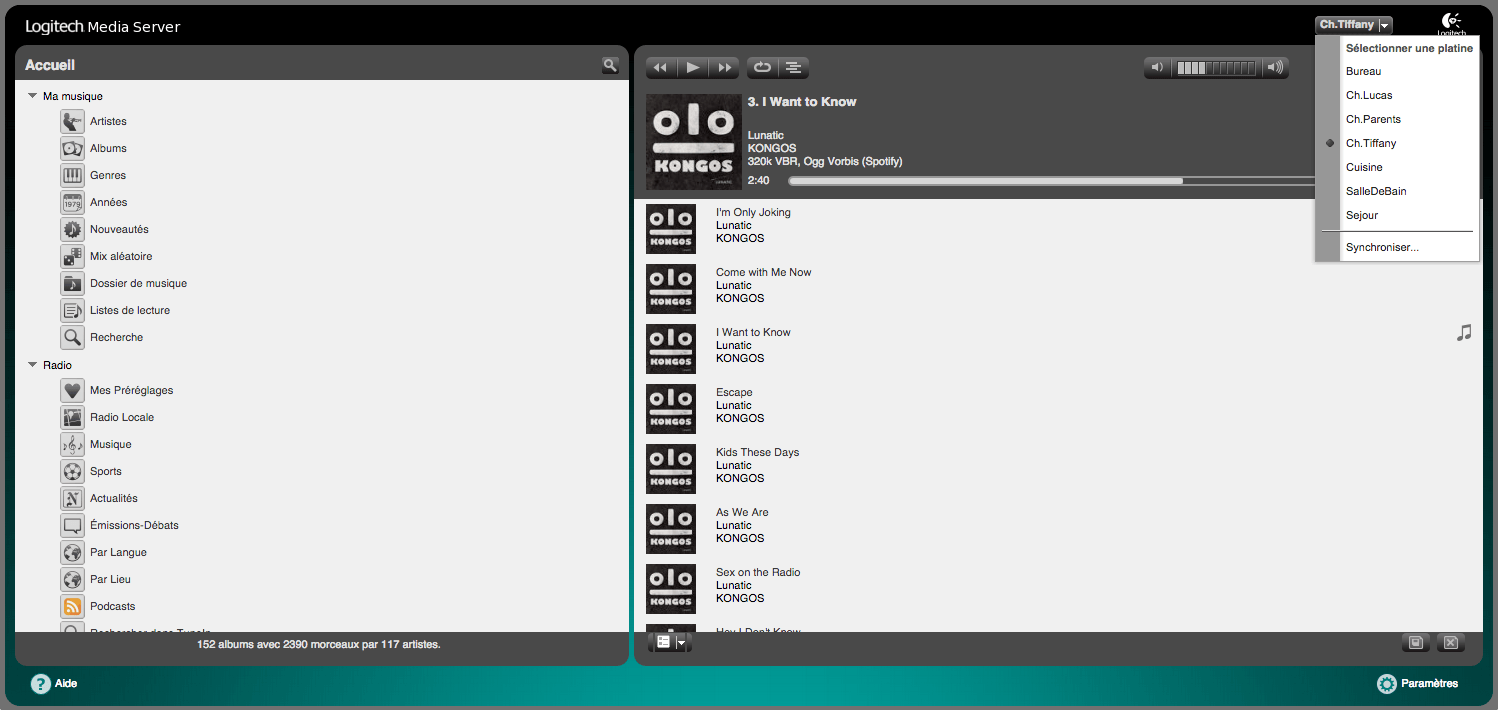The height and width of the screenshot is (710, 1498).
Task: Click the Accueil panel title
Action: click(50, 65)
